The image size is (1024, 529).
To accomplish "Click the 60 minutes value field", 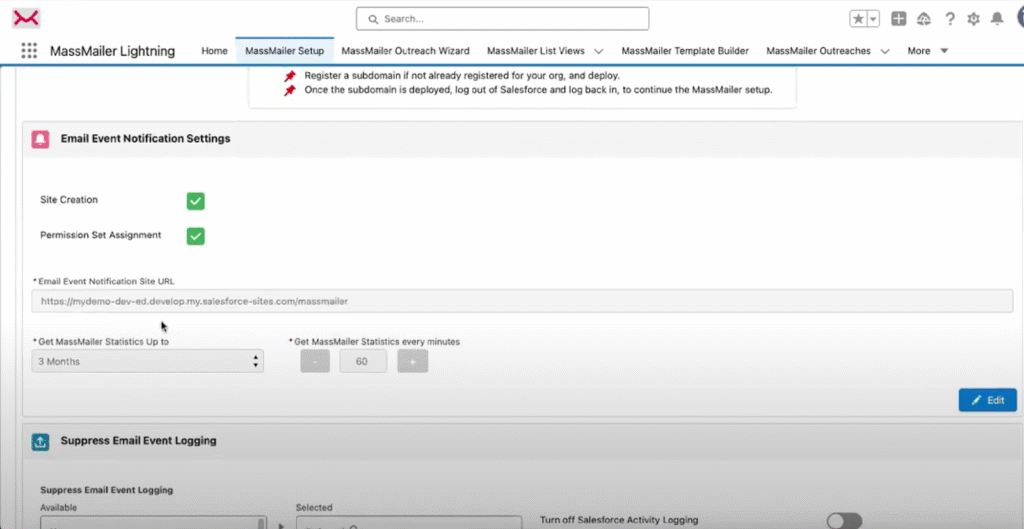I will coord(363,361).
